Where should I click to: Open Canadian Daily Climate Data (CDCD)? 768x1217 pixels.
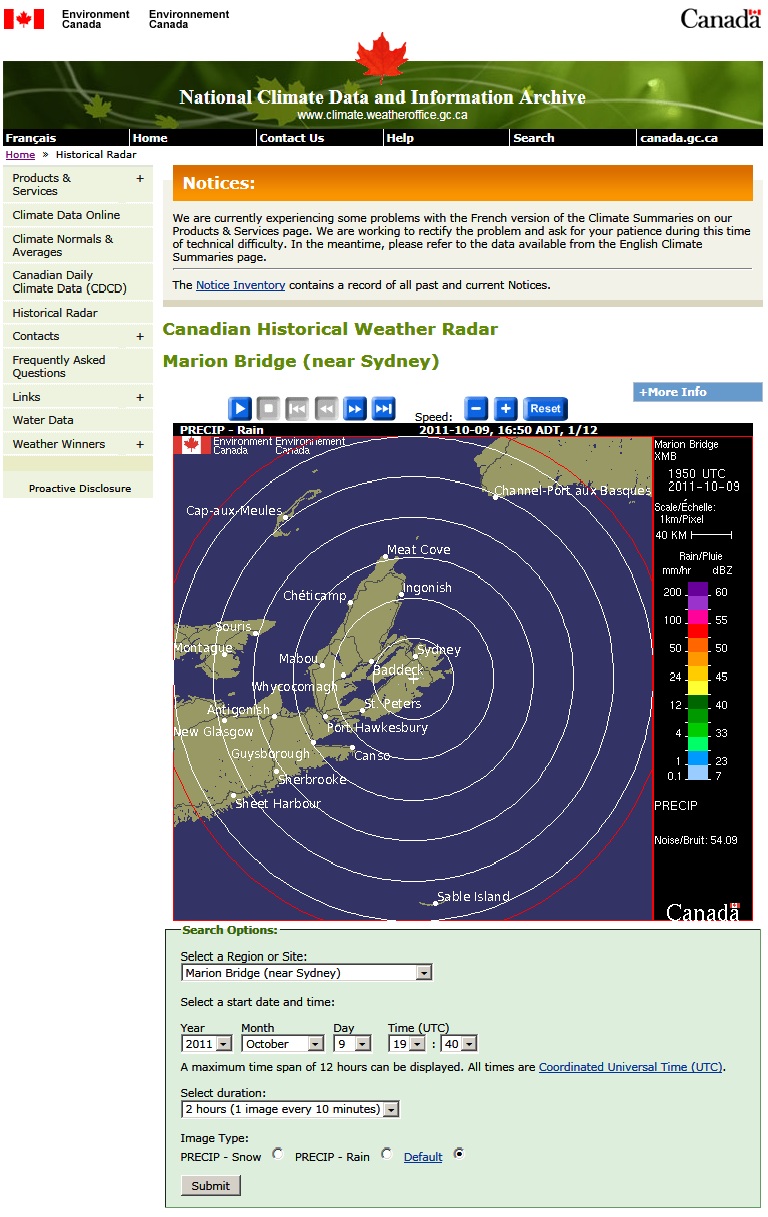pyautogui.click(x=70, y=282)
